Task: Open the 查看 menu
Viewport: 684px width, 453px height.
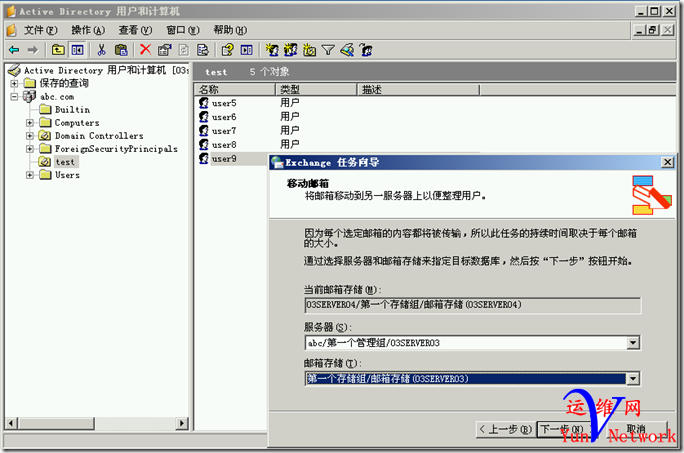Action: (135, 30)
